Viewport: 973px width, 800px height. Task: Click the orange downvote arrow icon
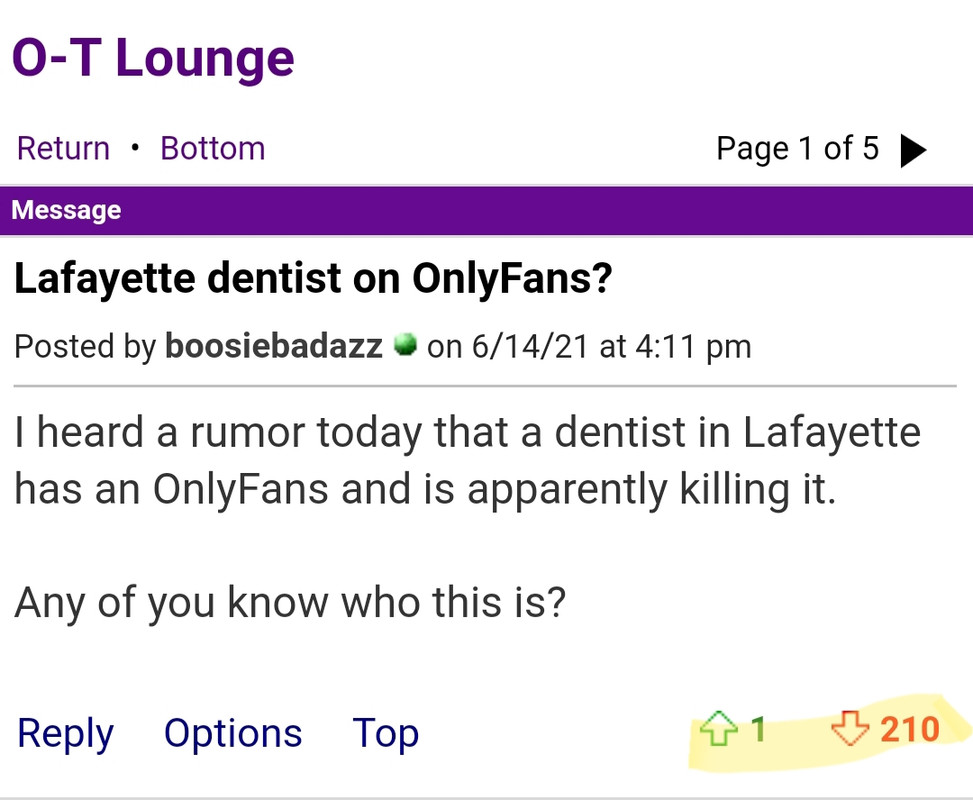click(849, 729)
